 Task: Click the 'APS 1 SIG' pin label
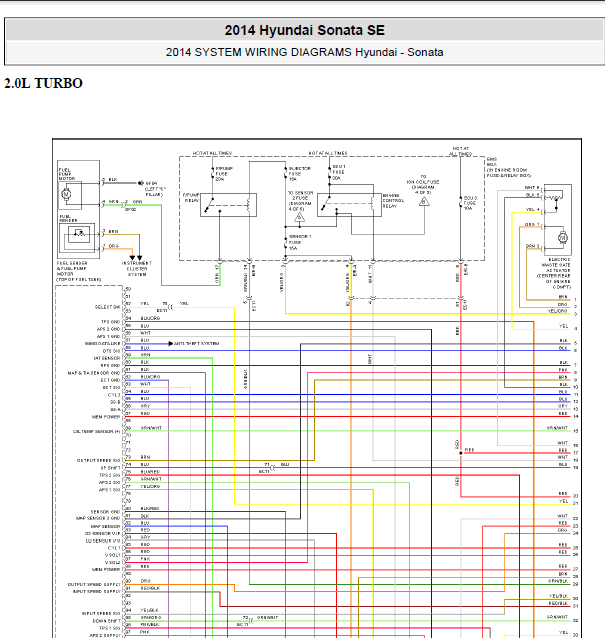pyautogui.click(x=109, y=490)
